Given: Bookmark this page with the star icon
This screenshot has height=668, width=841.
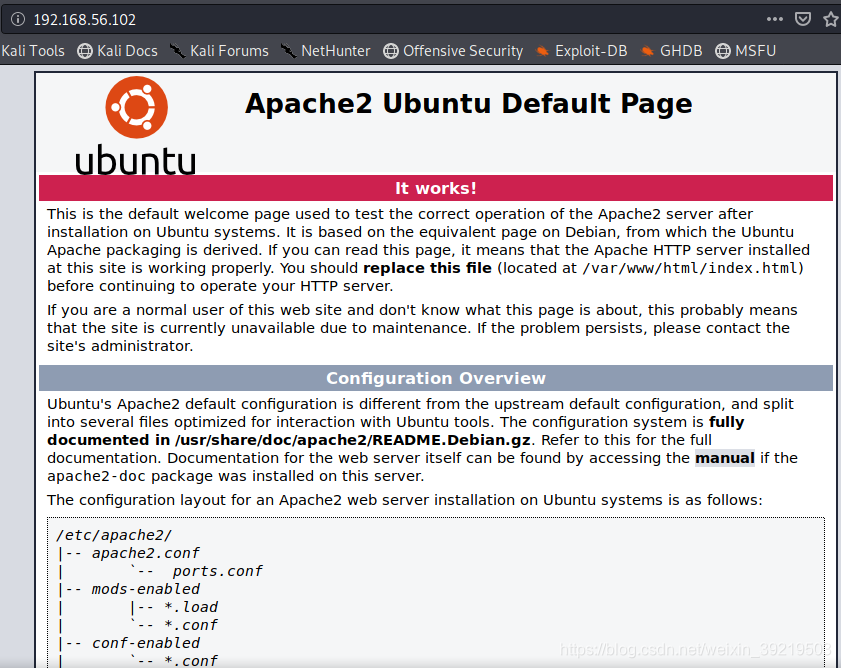Looking at the screenshot, I should point(831,19).
